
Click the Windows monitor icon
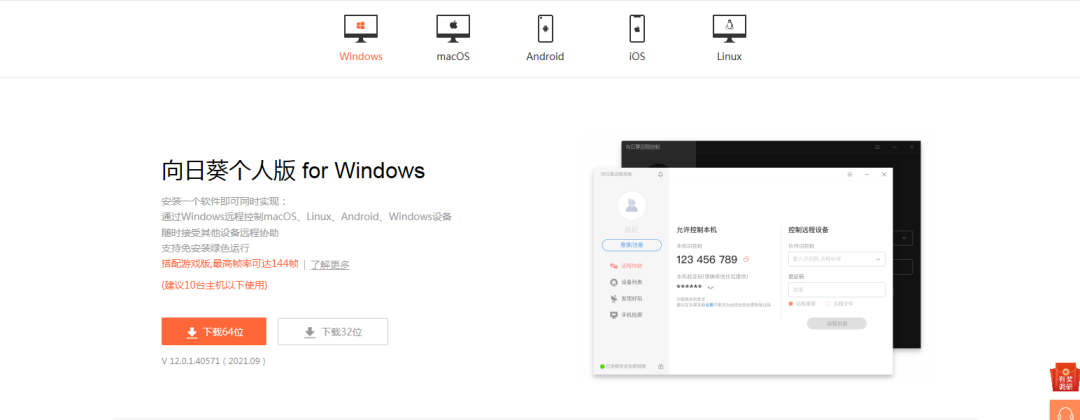coord(360,29)
